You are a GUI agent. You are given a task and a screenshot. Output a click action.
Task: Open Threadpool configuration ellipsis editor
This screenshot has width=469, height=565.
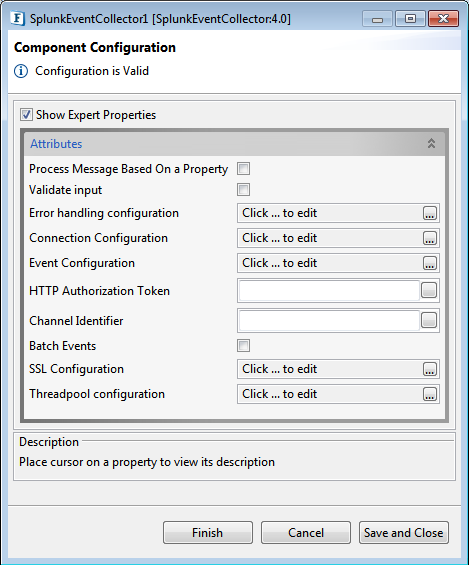coord(429,394)
